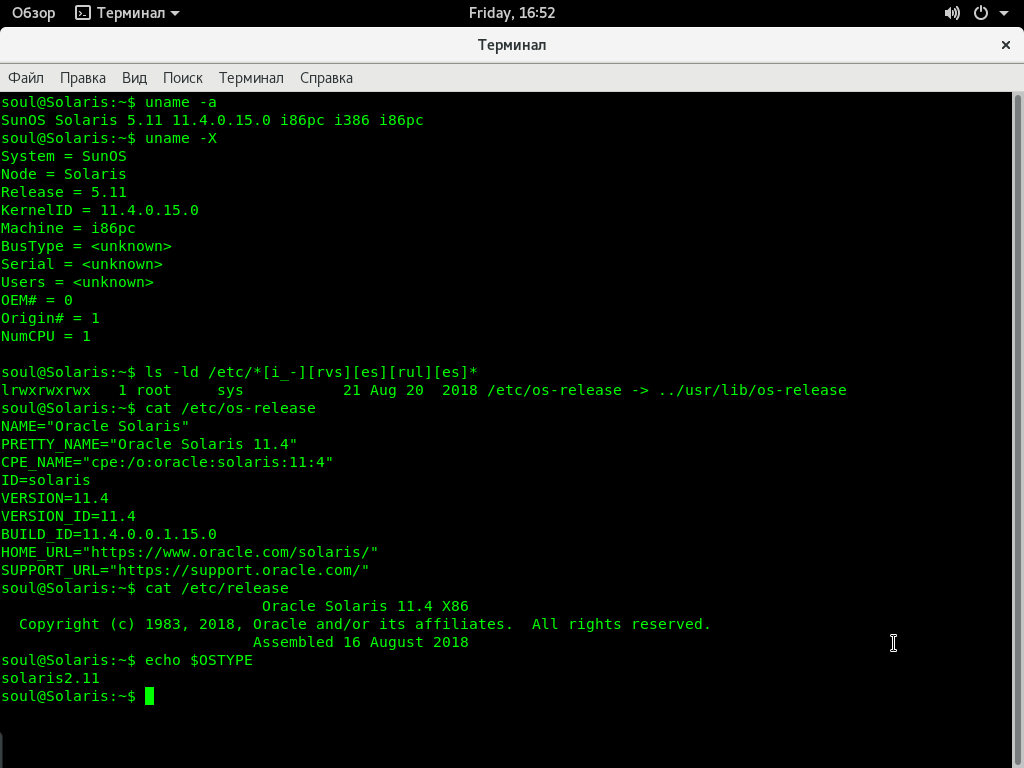
Task: Click the line 'Origin# = 1'
Action: pos(50,318)
